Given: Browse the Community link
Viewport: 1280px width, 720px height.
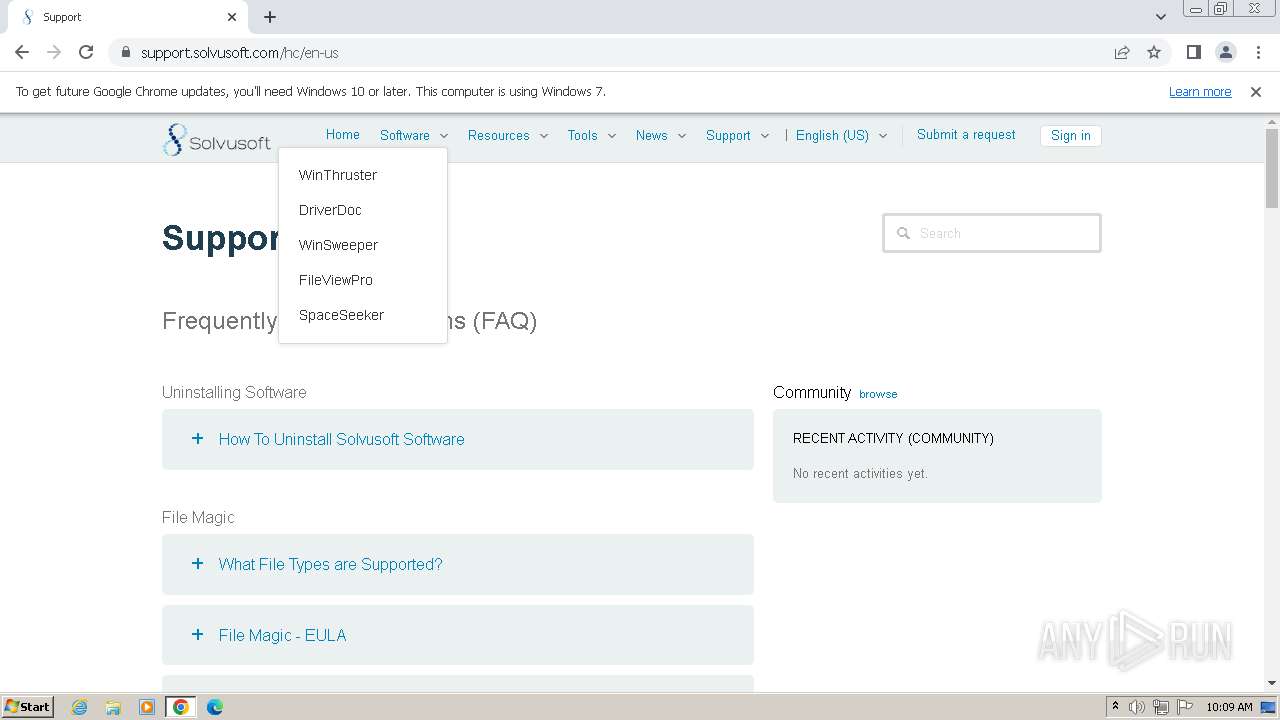Looking at the screenshot, I should (878, 394).
